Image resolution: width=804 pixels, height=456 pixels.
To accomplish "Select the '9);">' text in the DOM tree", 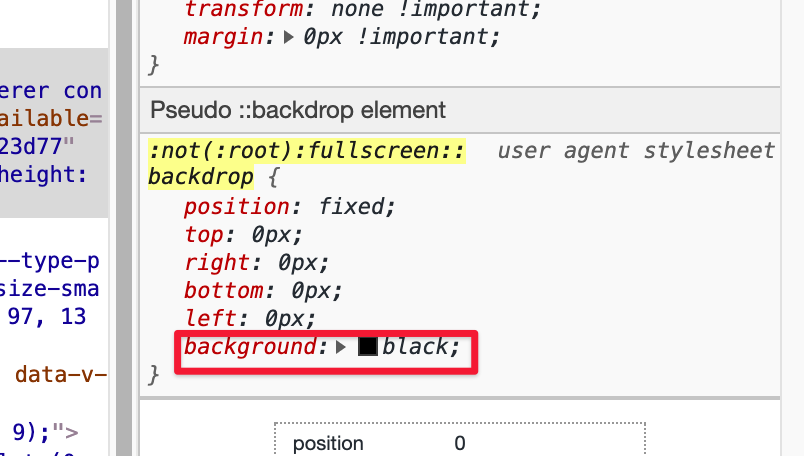I will click(46, 432).
